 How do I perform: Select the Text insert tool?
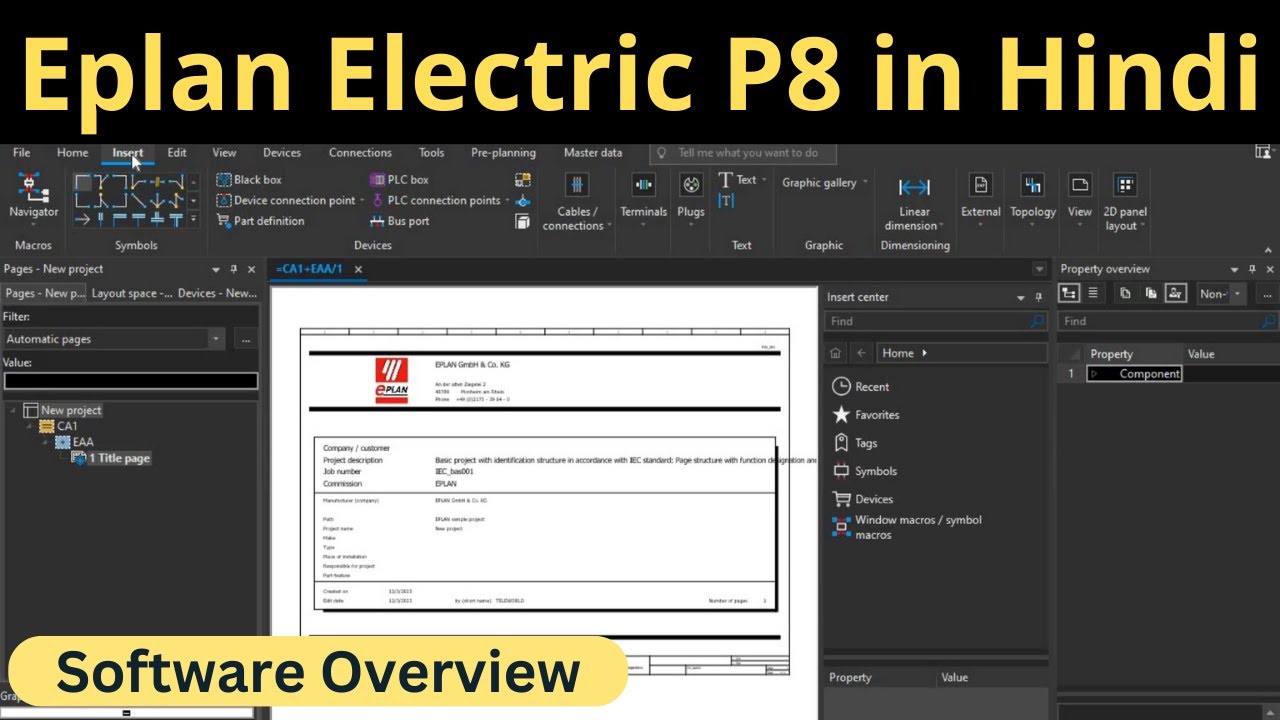coord(738,180)
